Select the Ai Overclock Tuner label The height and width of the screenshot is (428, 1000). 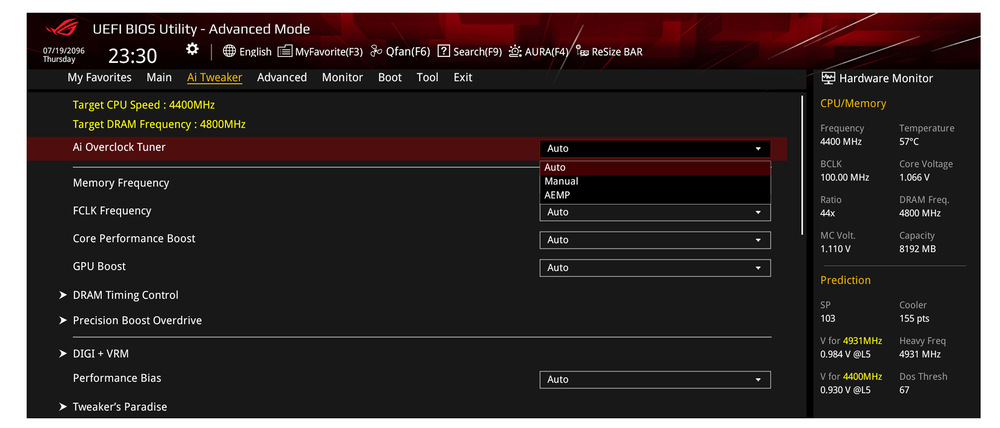[x=119, y=147]
